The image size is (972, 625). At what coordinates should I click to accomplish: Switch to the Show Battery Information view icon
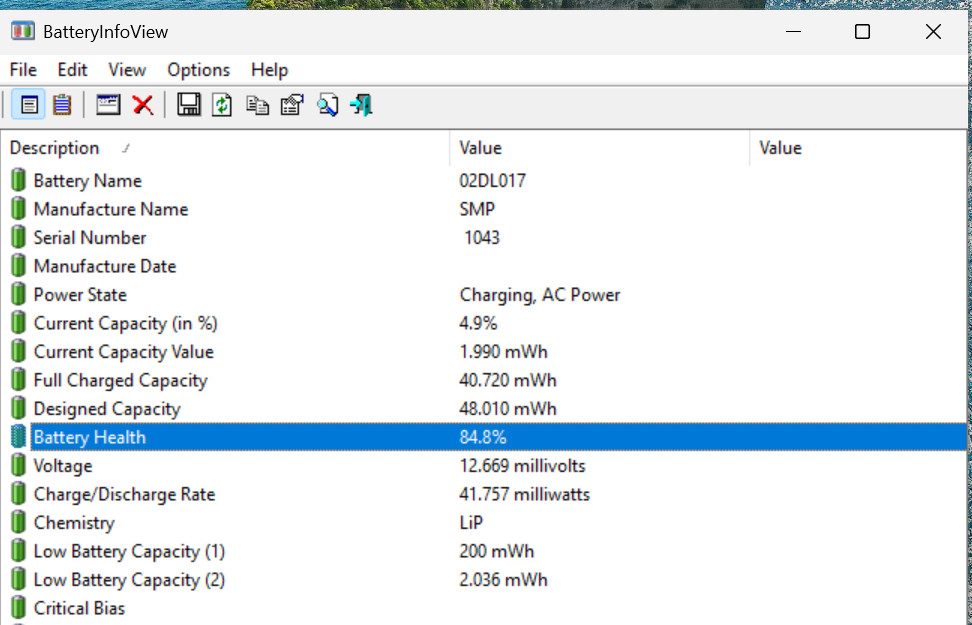tap(29, 104)
